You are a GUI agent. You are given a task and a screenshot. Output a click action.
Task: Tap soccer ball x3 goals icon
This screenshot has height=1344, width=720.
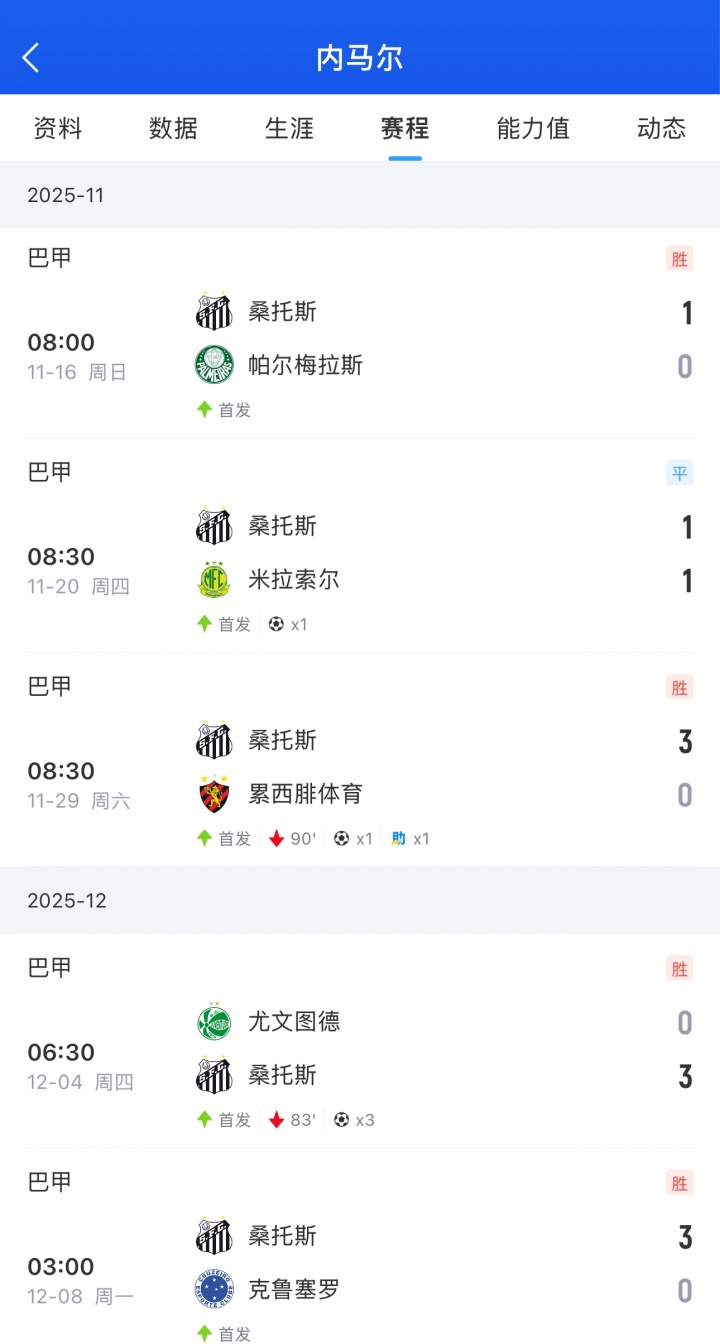[342, 1120]
